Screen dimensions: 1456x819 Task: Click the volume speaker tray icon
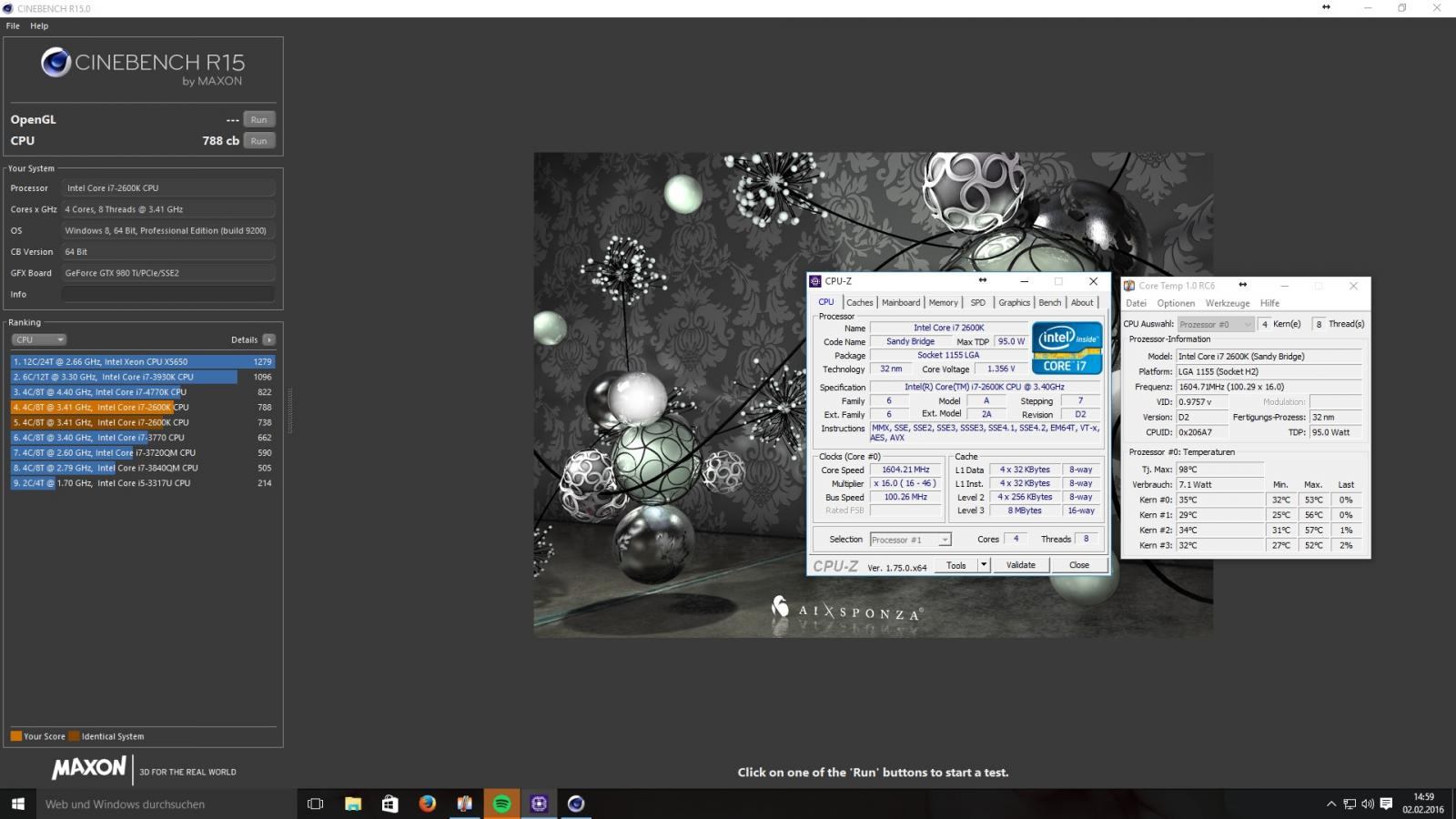1368,804
